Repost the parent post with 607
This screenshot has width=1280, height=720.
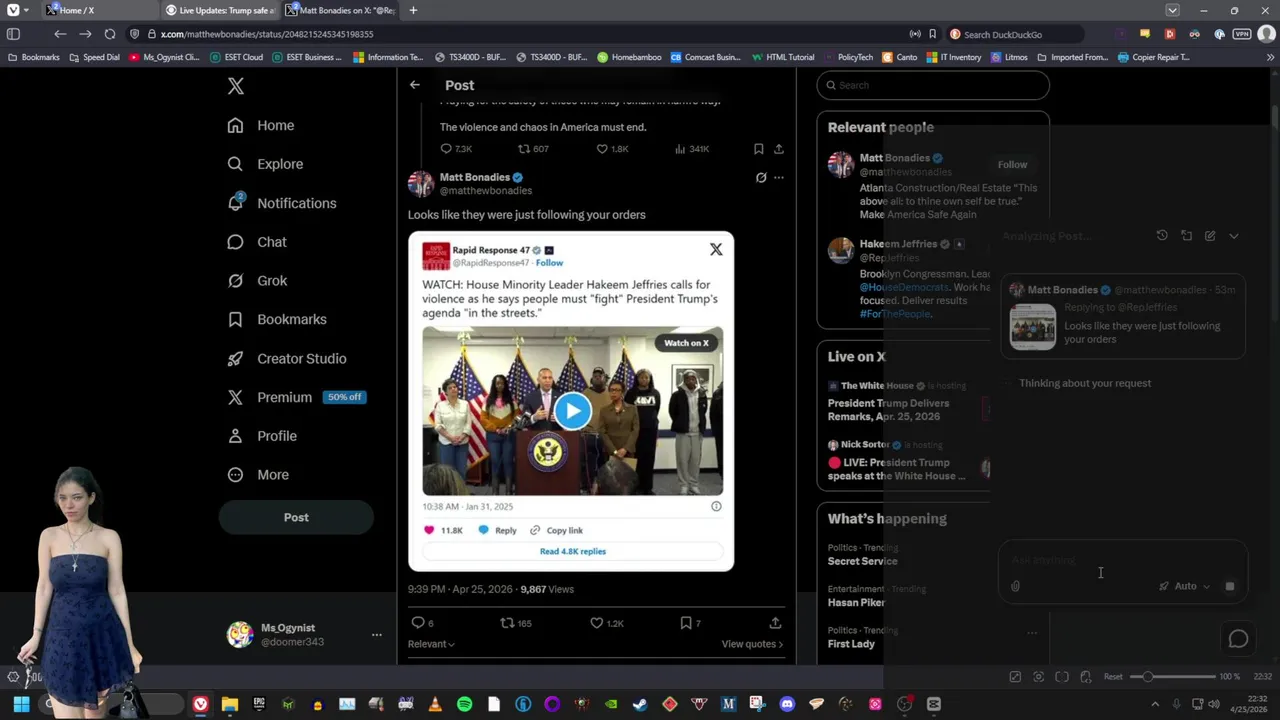[x=532, y=149]
